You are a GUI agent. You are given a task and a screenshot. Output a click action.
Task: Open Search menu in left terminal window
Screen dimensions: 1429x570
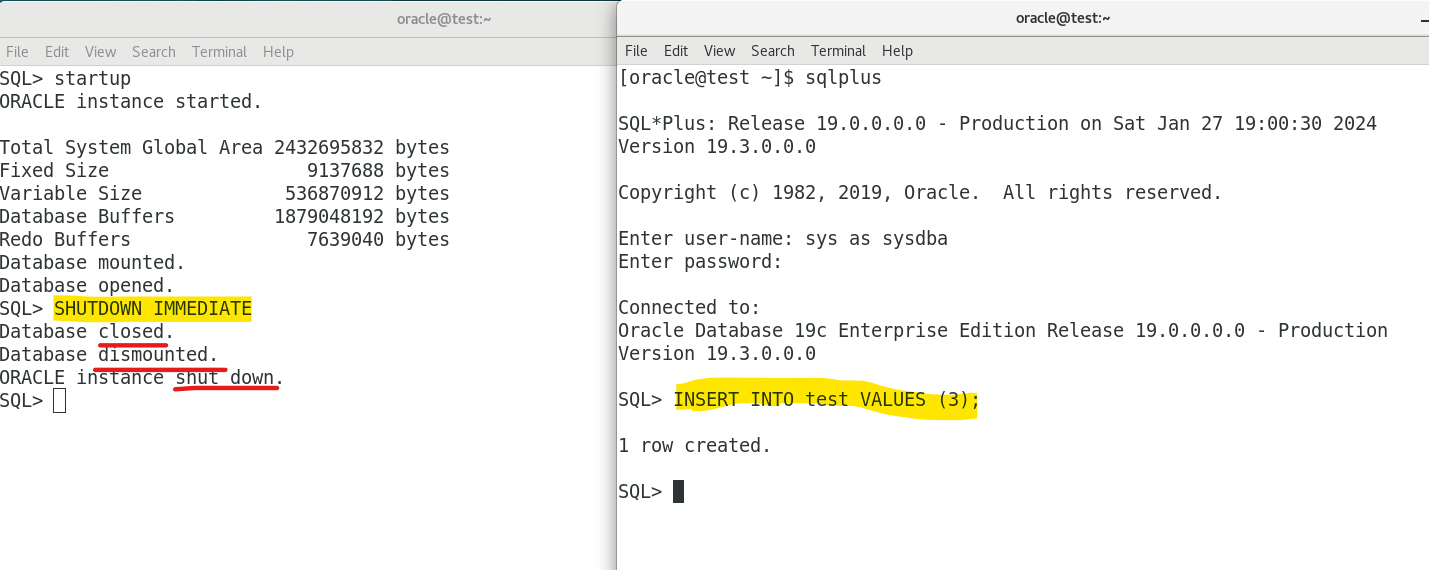(x=154, y=52)
